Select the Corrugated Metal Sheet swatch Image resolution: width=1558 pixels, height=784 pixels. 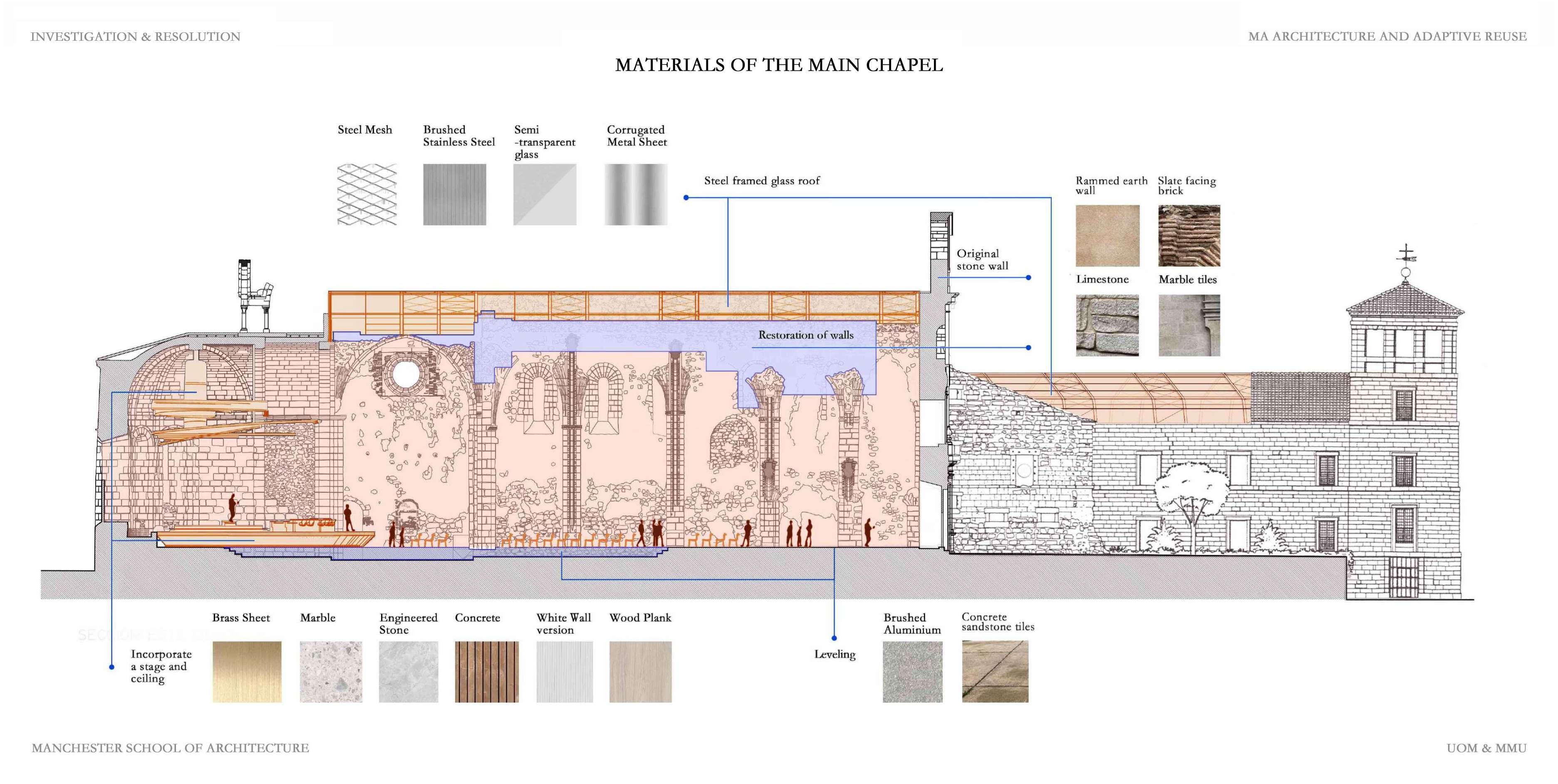tap(636, 195)
